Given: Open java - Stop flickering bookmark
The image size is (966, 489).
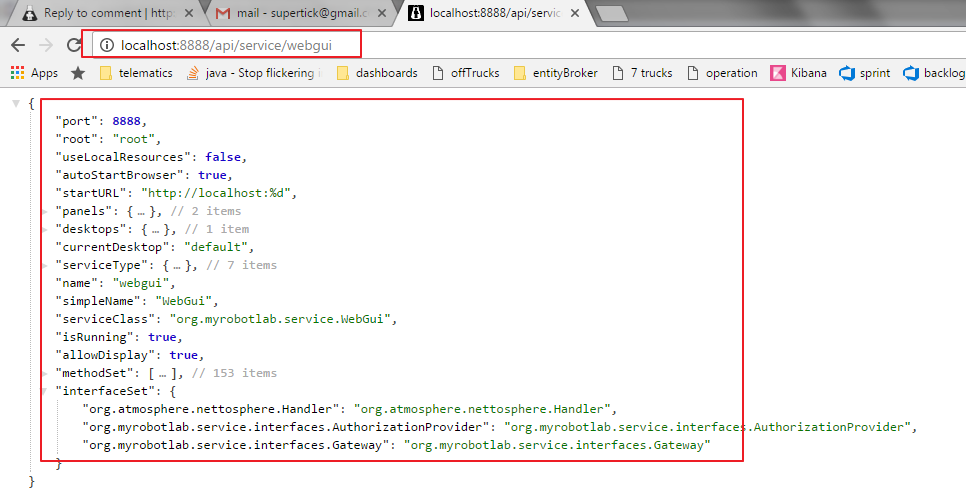Looking at the screenshot, I should [x=254, y=73].
